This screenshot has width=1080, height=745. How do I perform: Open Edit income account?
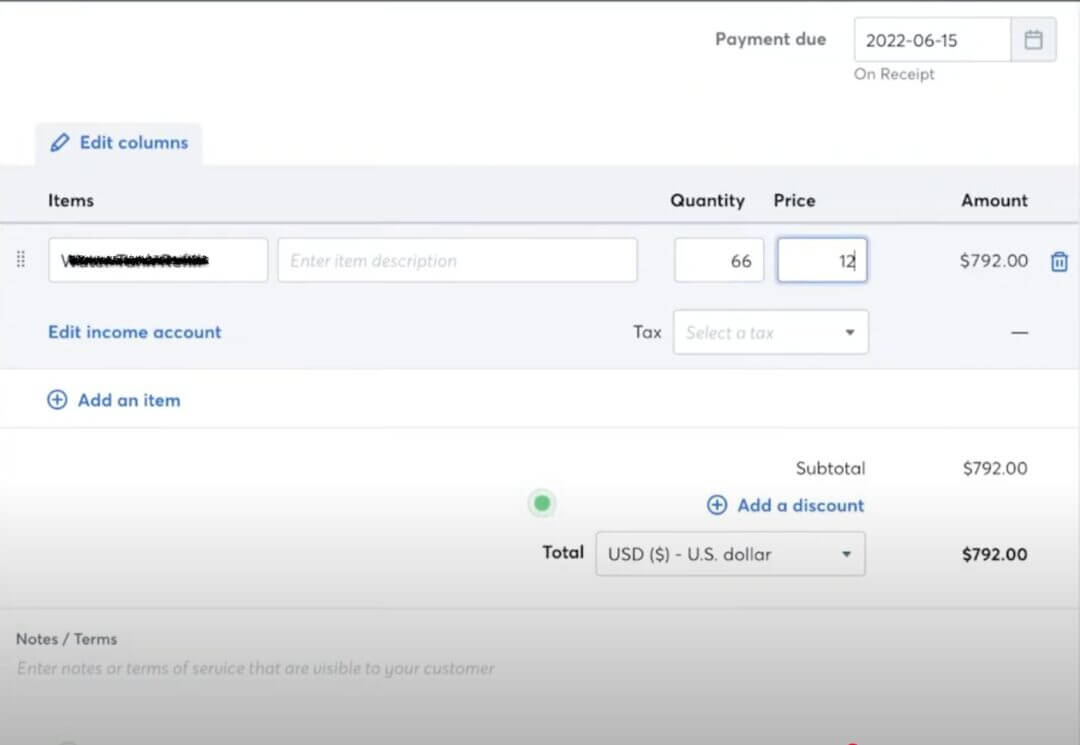(x=134, y=332)
